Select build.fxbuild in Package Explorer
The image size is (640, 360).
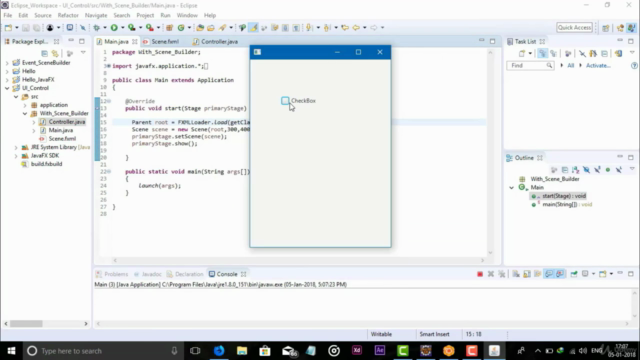tap(47, 164)
